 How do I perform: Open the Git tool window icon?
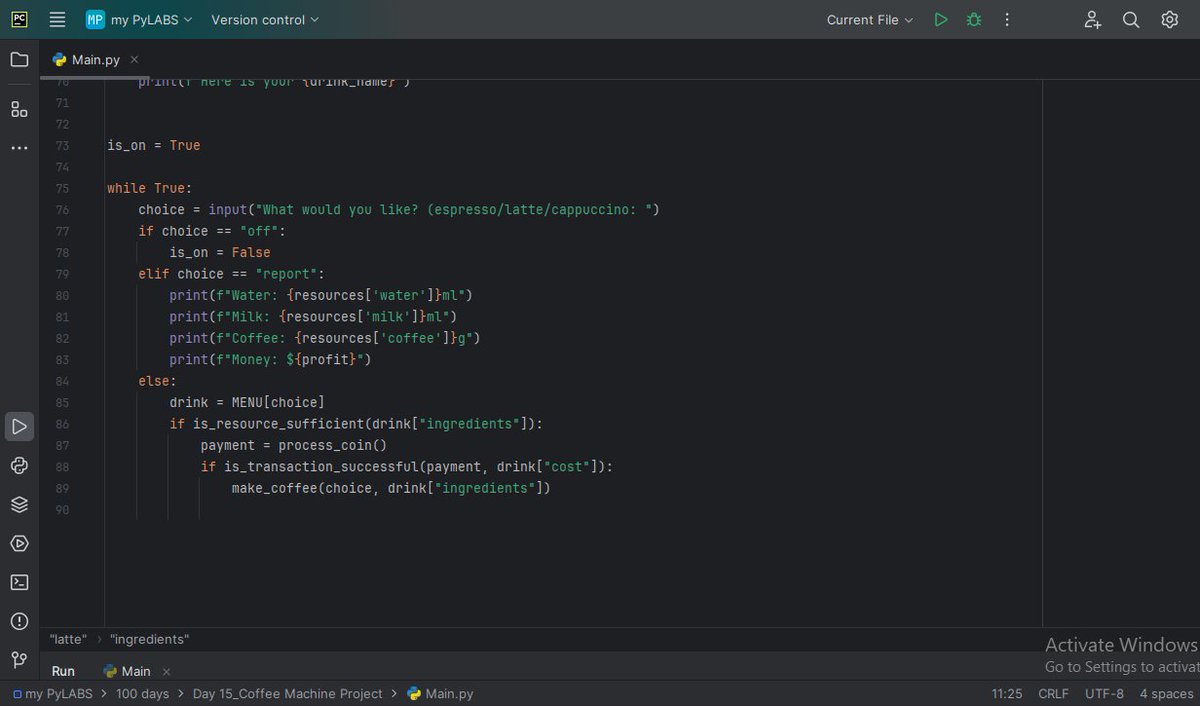click(x=19, y=660)
